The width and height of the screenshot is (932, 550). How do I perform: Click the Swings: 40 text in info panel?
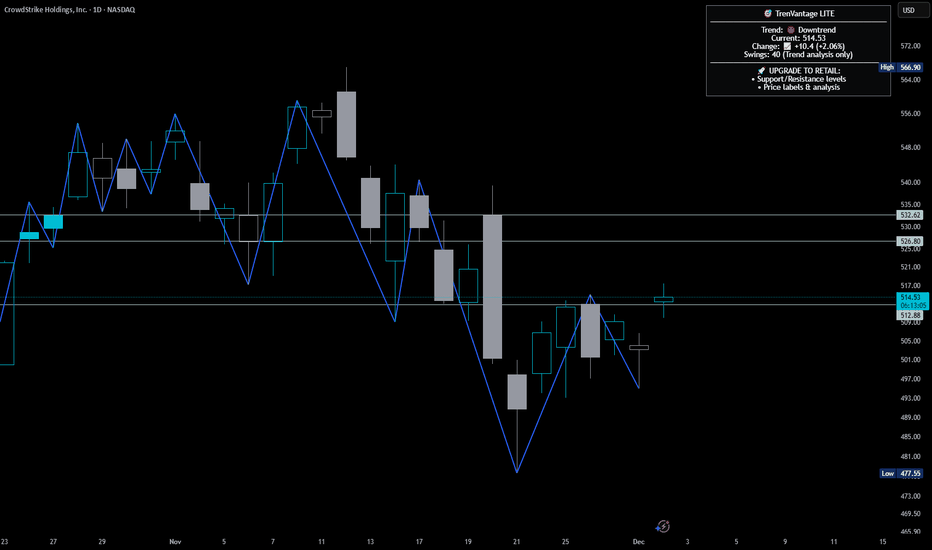[797, 55]
